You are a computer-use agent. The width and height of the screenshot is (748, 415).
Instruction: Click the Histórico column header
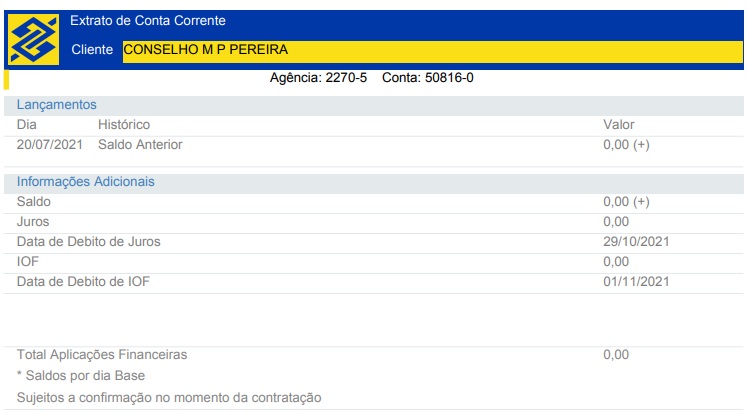(x=124, y=125)
